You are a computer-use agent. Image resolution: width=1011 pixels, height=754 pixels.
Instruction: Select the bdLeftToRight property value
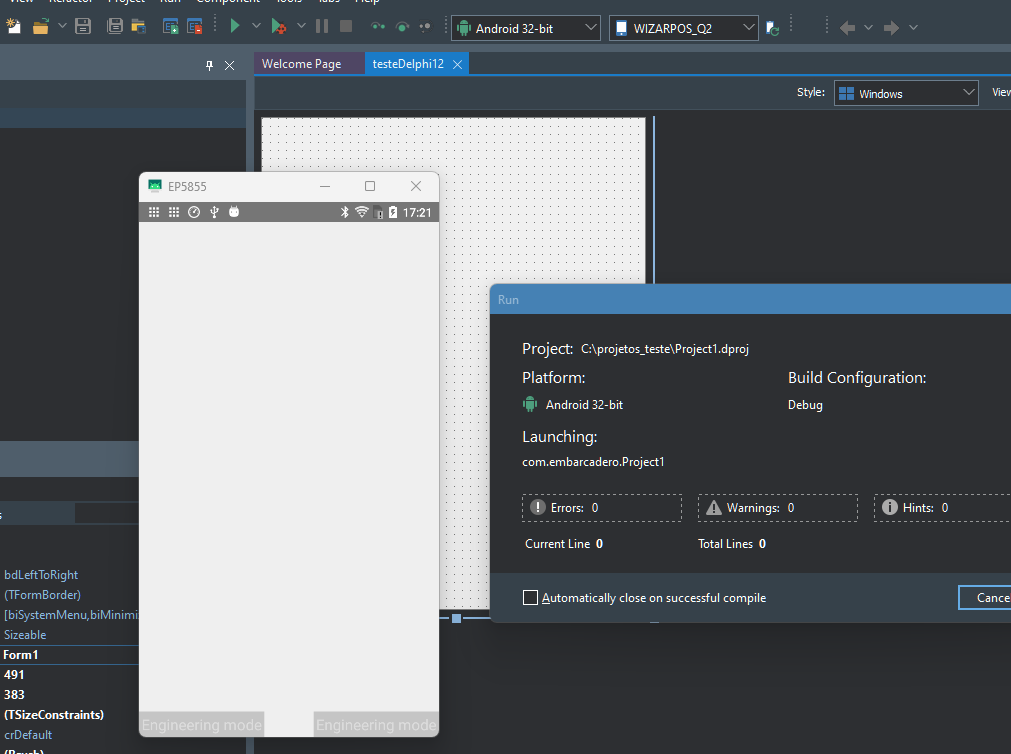41,575
